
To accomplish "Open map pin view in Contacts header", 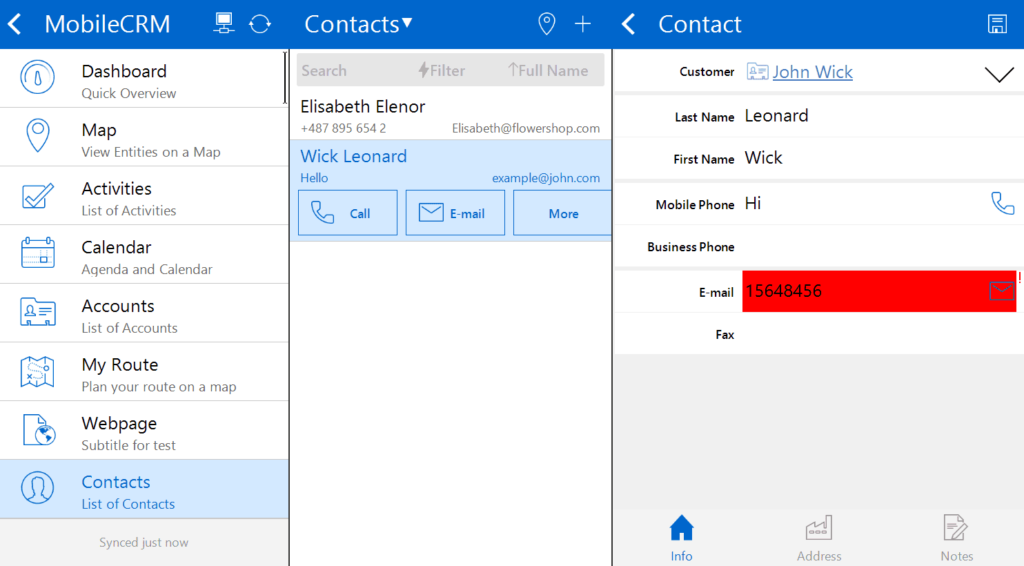I will pos(547,24).
